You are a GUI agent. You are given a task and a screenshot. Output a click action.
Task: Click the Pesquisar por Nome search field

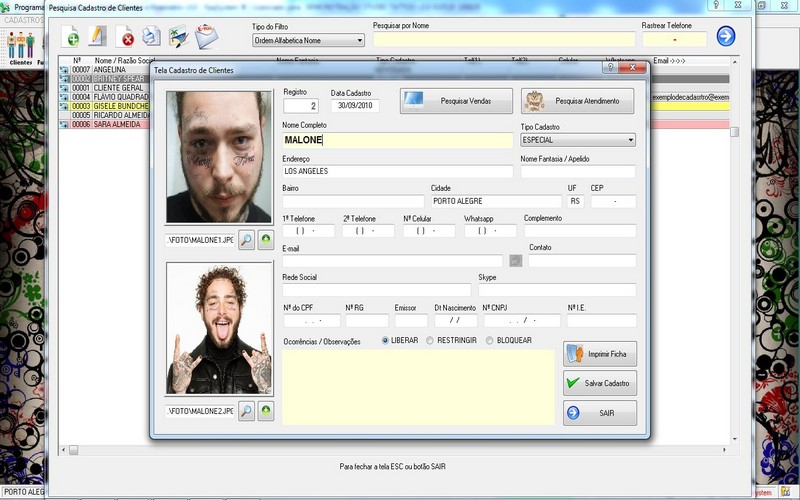[x=504, y=39]
